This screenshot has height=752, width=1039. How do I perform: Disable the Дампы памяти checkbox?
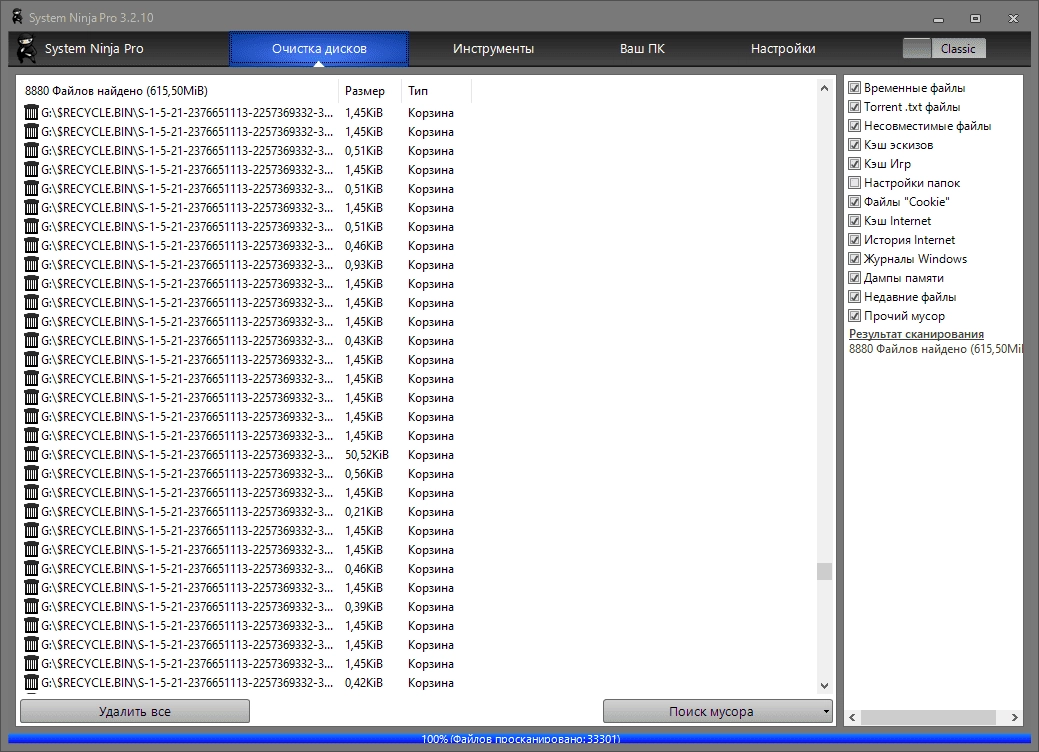click(x=855, y=278)
